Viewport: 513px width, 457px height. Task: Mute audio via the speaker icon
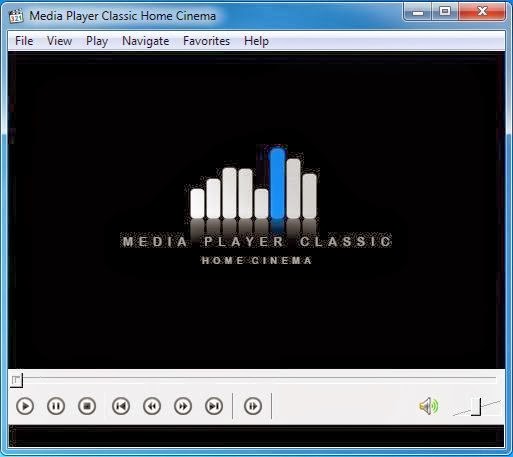coord(429,406)
